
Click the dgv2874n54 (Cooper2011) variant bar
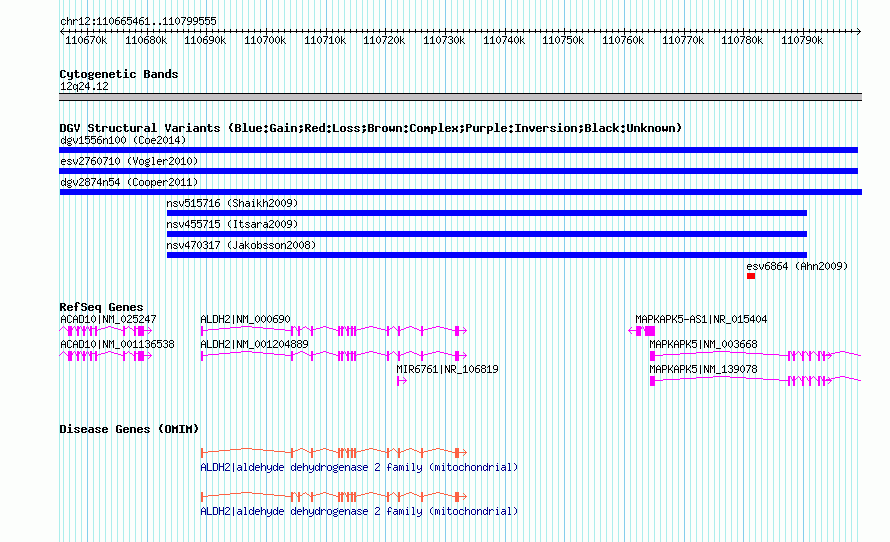pos(461,192)
